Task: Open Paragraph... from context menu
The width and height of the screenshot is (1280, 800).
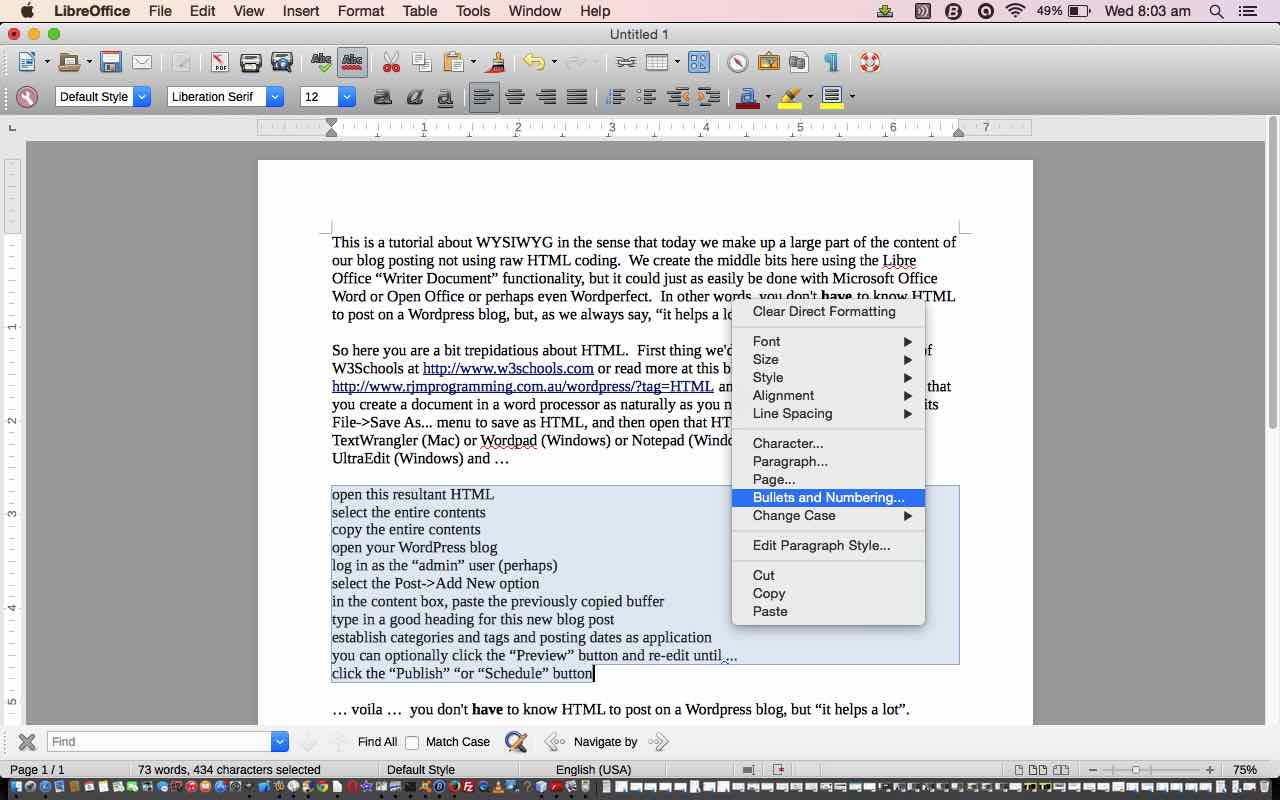Action: coord(828,462)
